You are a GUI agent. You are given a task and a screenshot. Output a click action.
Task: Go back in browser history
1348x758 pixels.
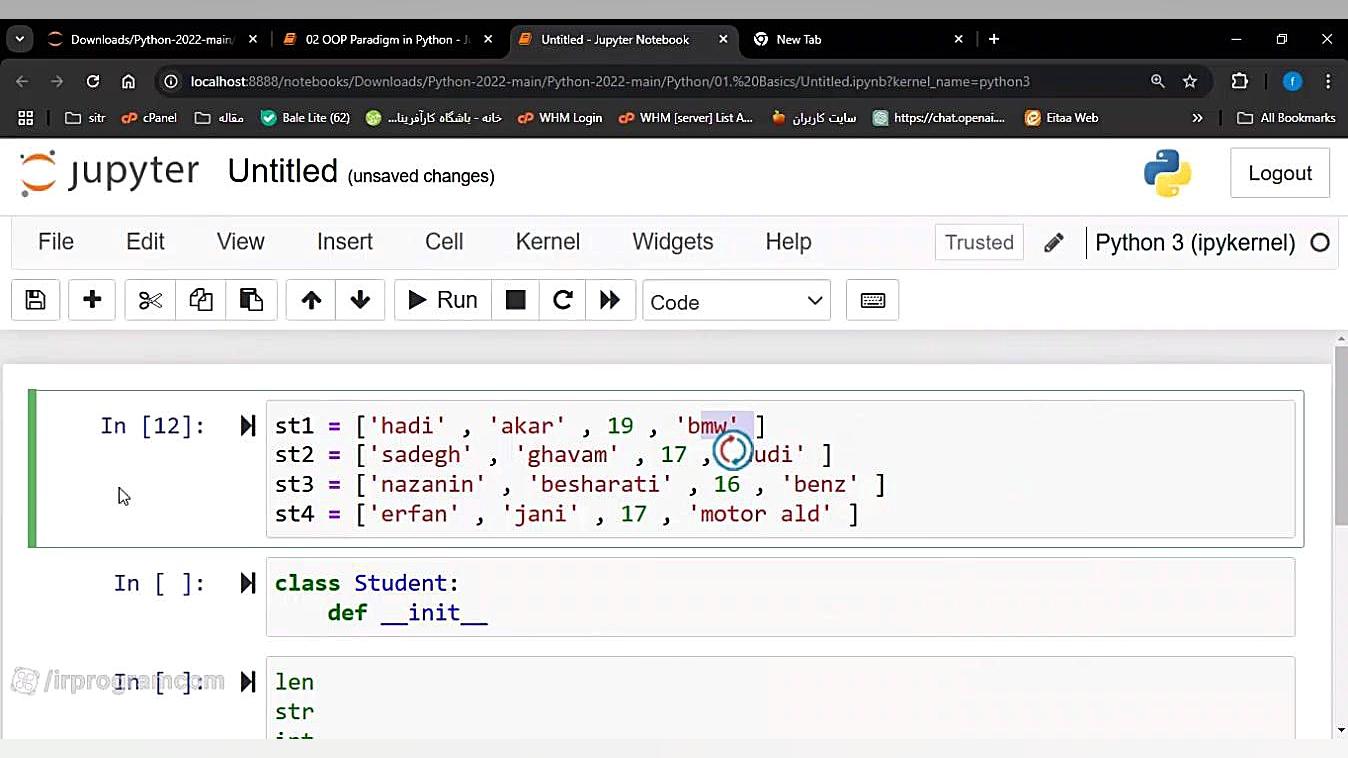click(x=23, y=81)
